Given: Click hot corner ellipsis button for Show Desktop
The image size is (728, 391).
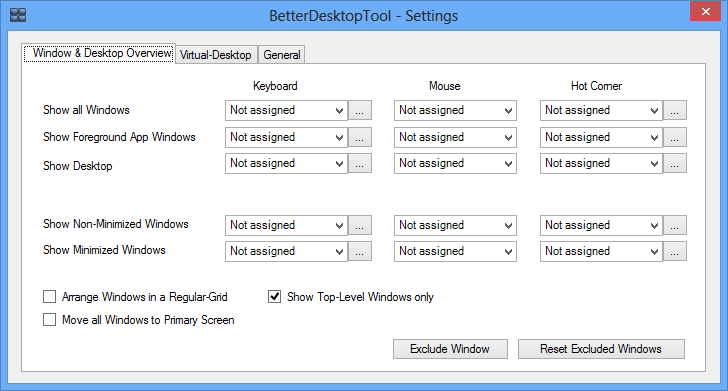Looking at the screenshot, I should pos(675,163).
